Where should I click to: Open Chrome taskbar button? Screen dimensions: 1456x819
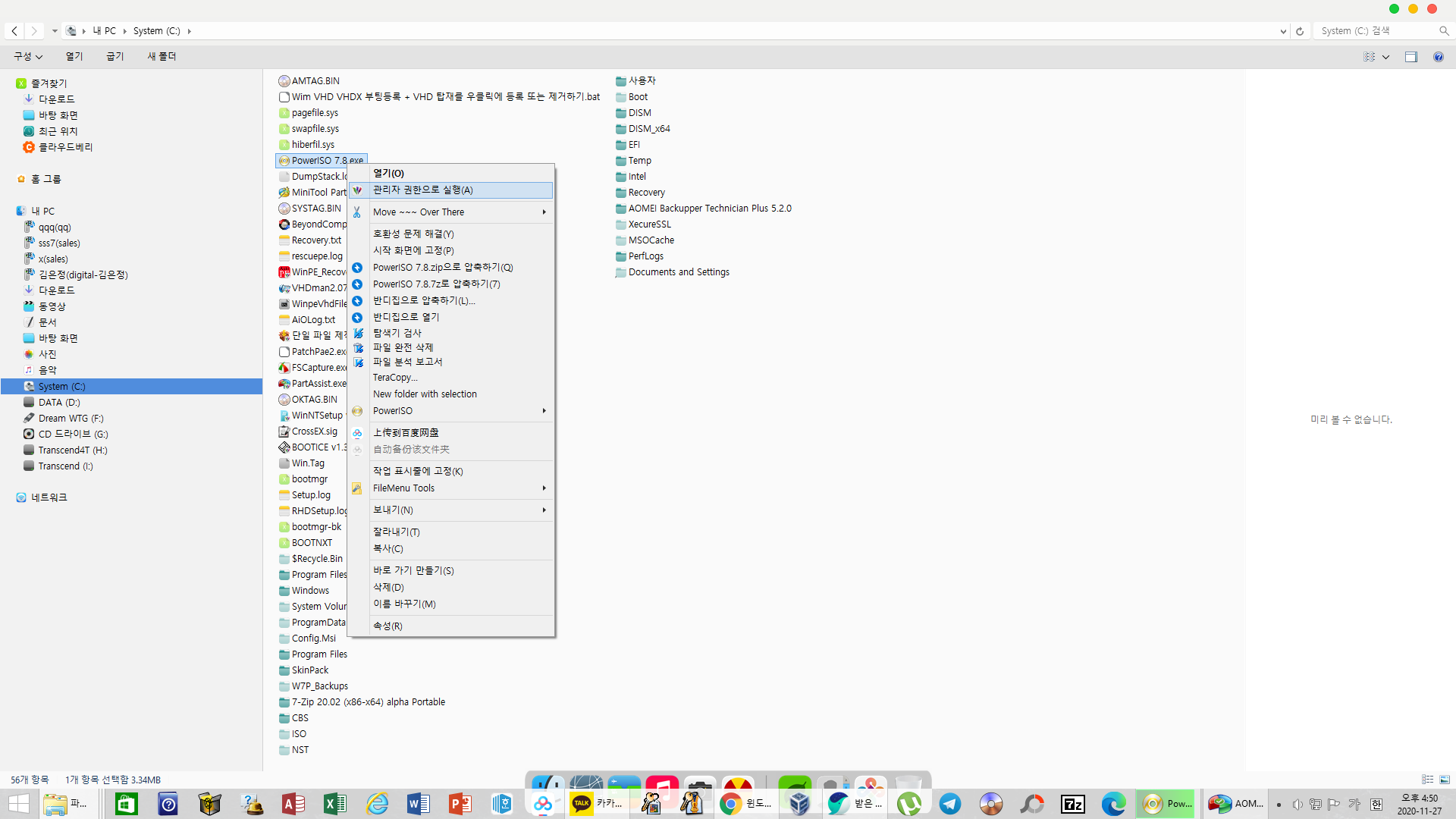pos(745,804)
